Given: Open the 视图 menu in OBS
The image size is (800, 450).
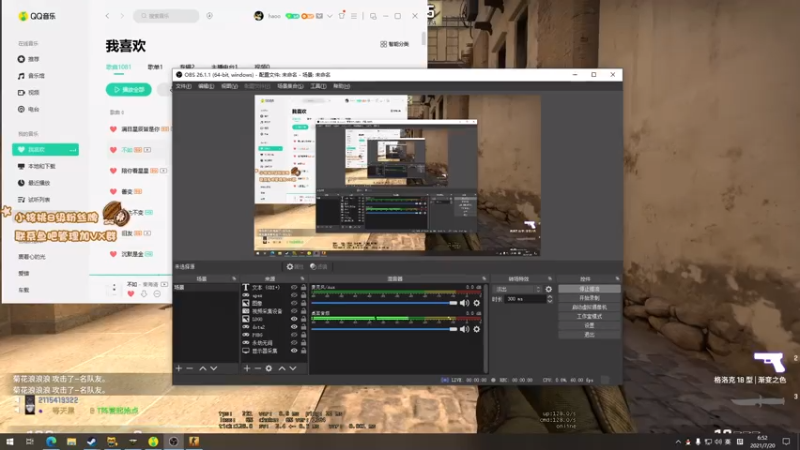Looking at the screenshot, I should [230, 86].
